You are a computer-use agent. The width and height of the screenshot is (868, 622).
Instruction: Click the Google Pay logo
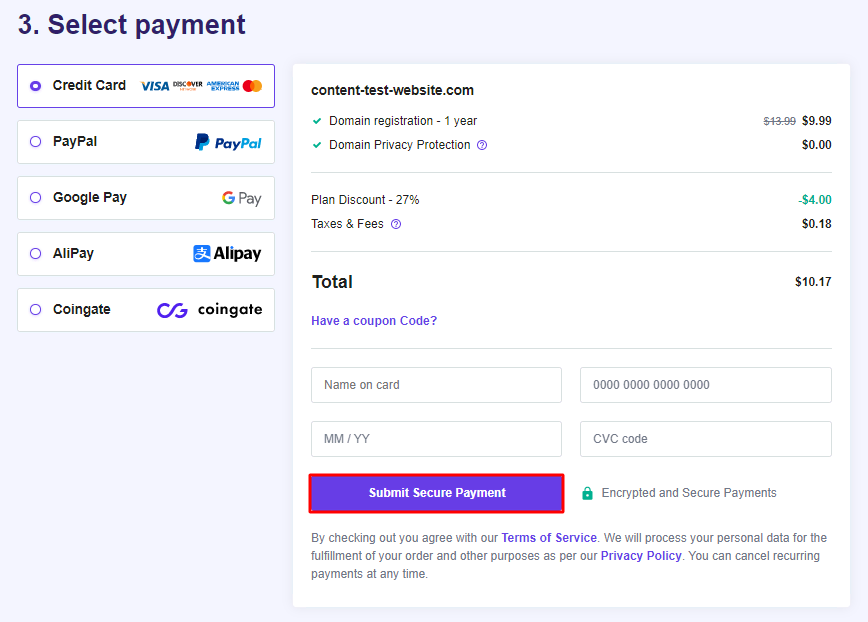(x=242, y=198)
